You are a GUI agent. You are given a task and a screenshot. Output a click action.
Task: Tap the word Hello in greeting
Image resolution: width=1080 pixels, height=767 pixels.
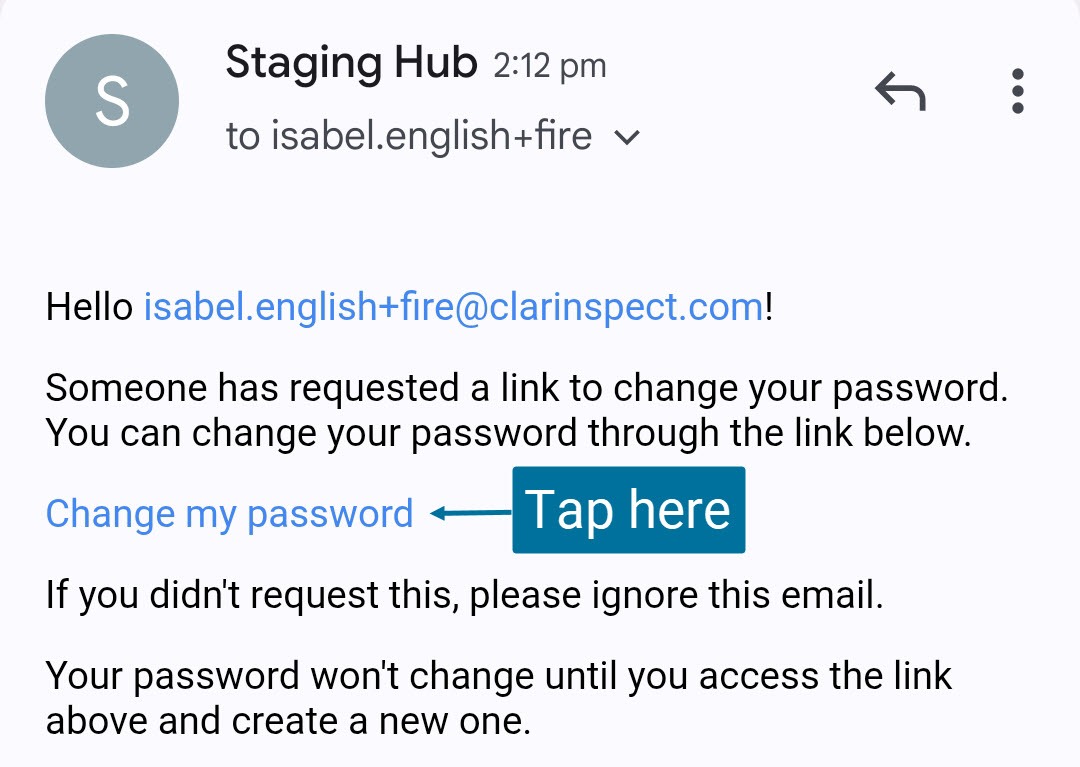[89, 306]
